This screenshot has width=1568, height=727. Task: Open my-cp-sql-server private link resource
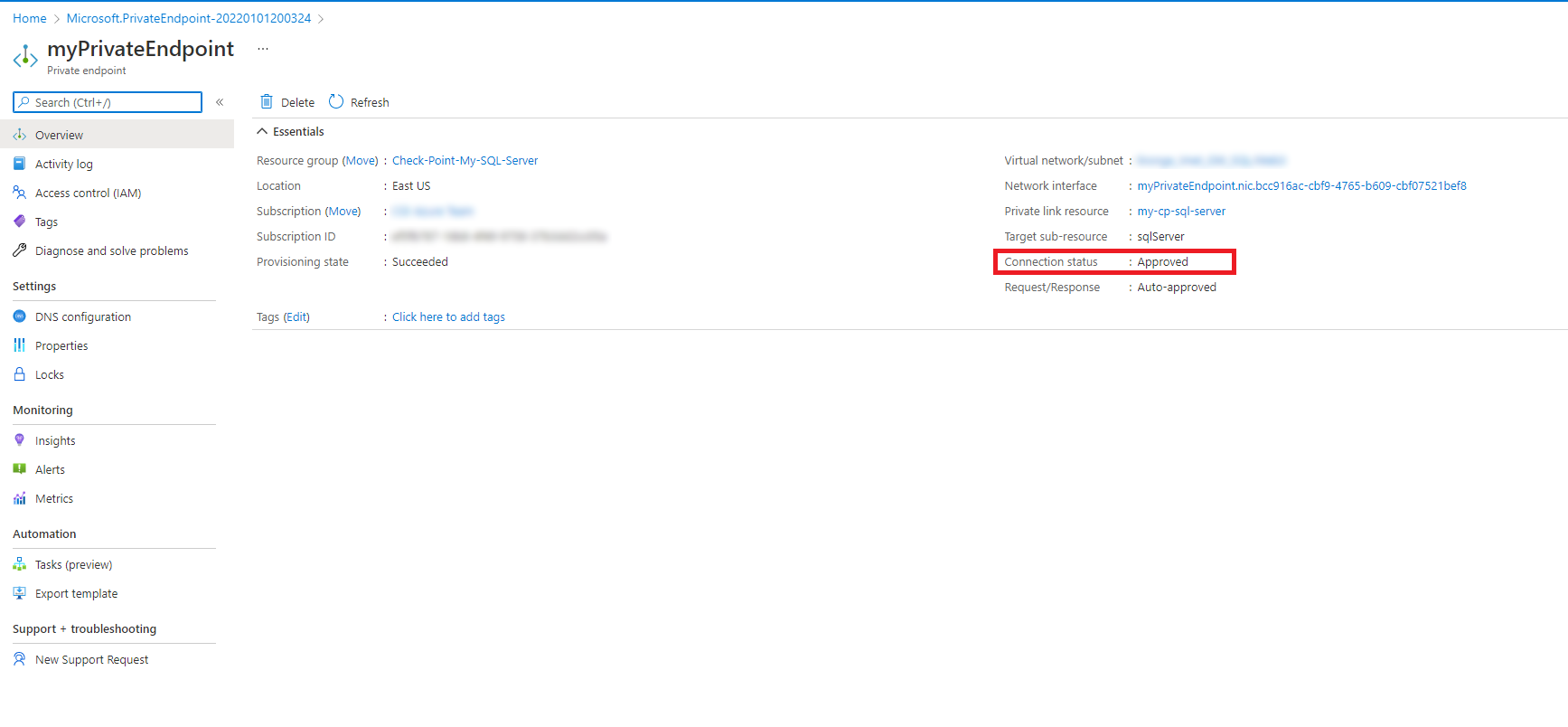pyautogui.click(x=1181, y=211)
